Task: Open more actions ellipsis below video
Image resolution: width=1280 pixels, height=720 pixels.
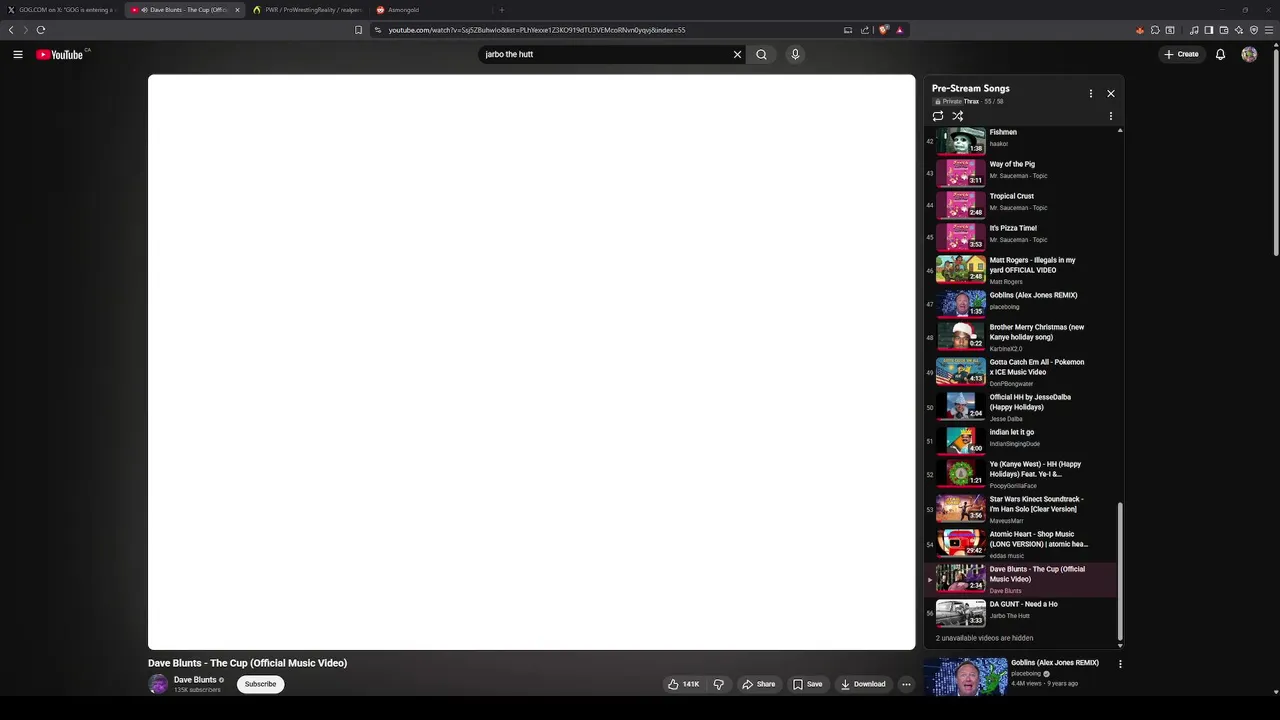Action: pyautogui.click(x=906, y=684)
